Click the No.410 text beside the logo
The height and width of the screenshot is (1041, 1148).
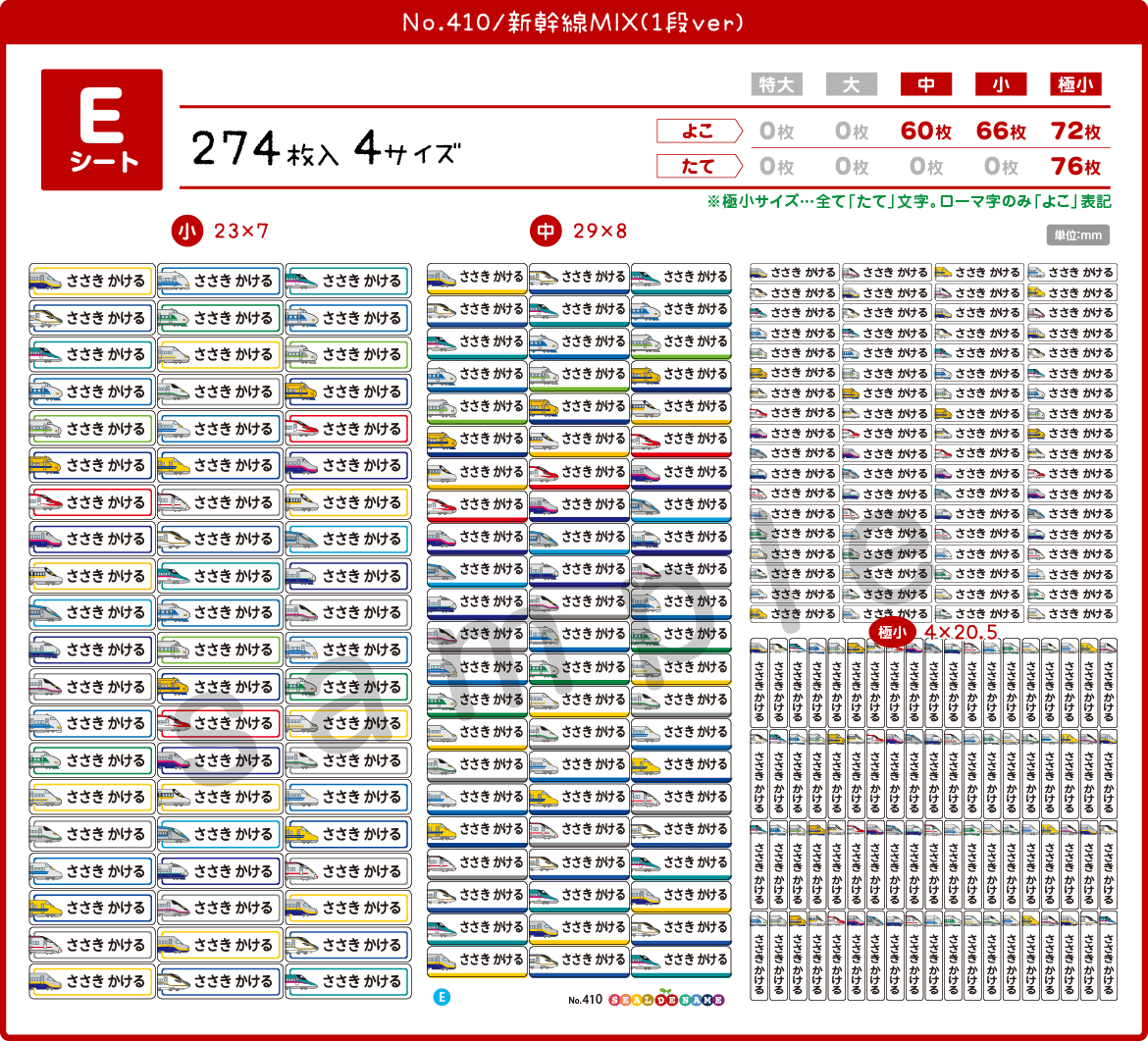coord(585,1000)
